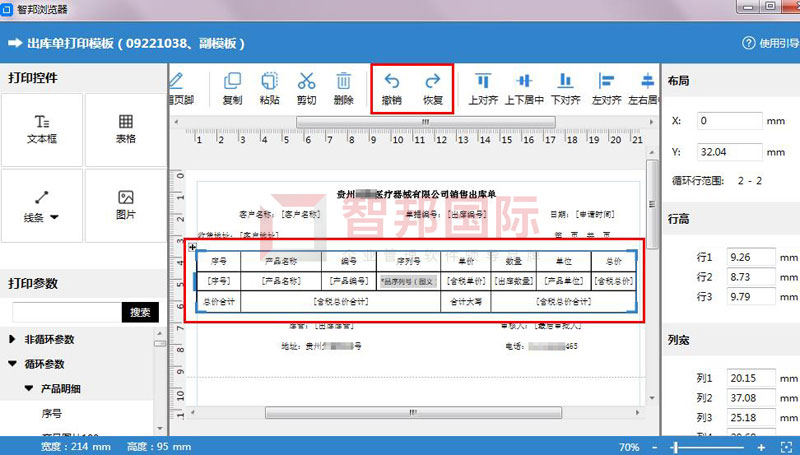
Task: Expand the 非循环参数 tree node
Action: pyautogui.click(x=13, y=340)
